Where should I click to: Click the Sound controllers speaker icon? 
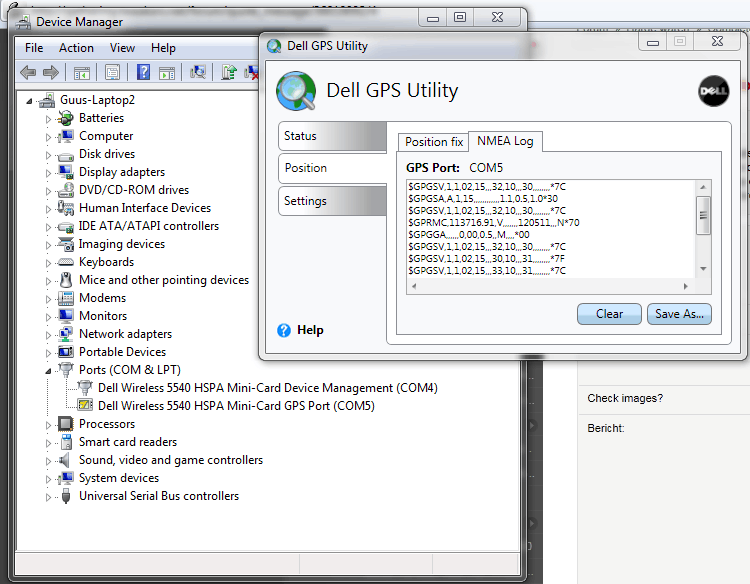tap(64, 460)
